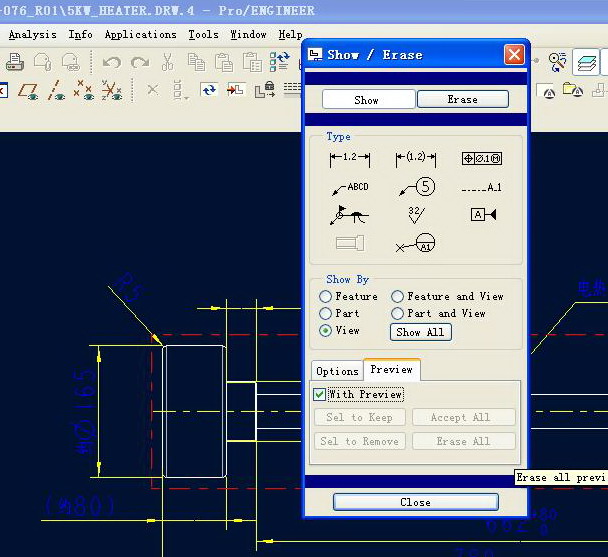The width and height of the screenshot is (608, 557).
Task: Close the Show / Erase dialog
Action: click(x=515, y=55)
